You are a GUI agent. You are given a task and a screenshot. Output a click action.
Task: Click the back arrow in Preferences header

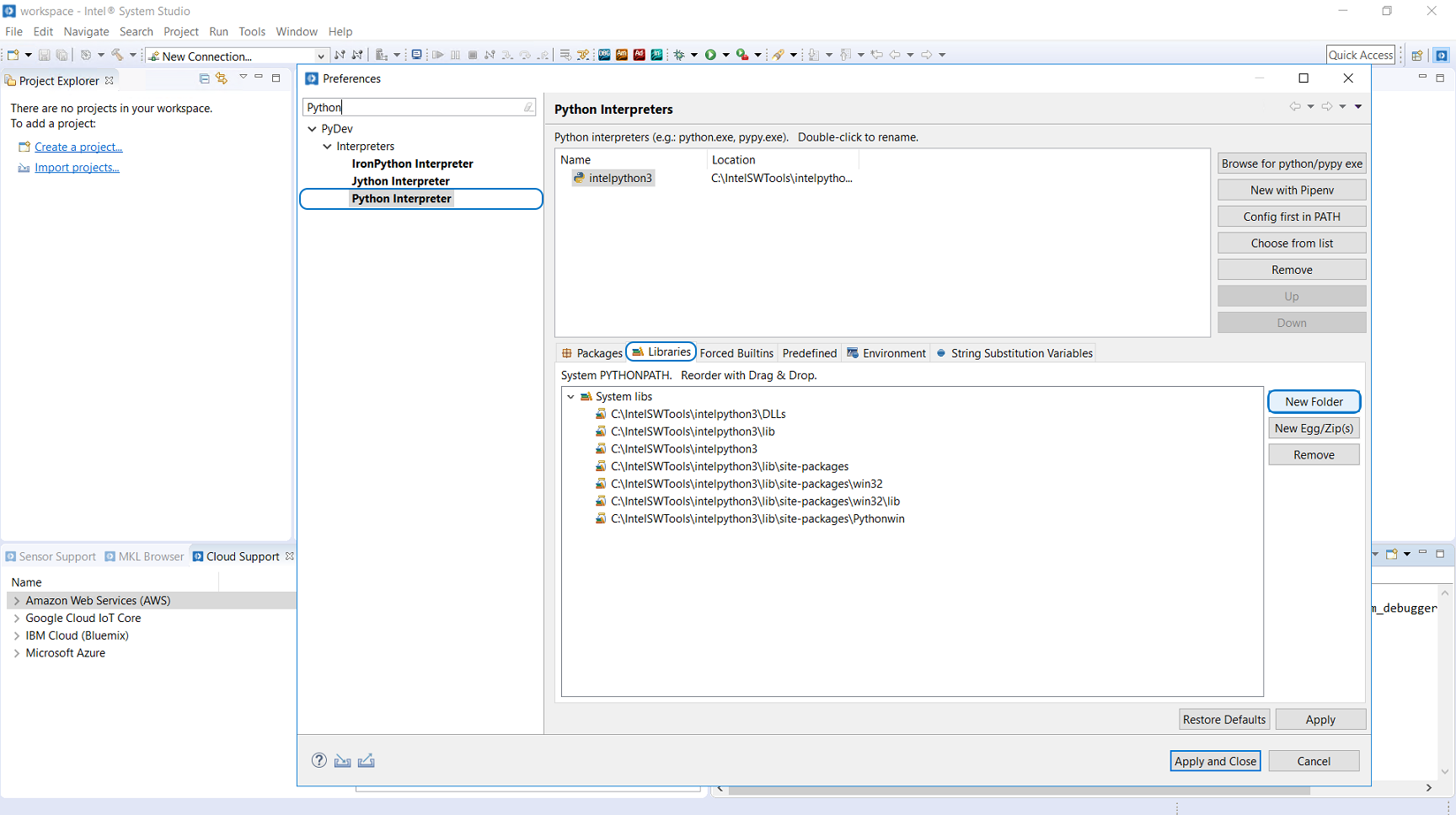(1295, 106)
